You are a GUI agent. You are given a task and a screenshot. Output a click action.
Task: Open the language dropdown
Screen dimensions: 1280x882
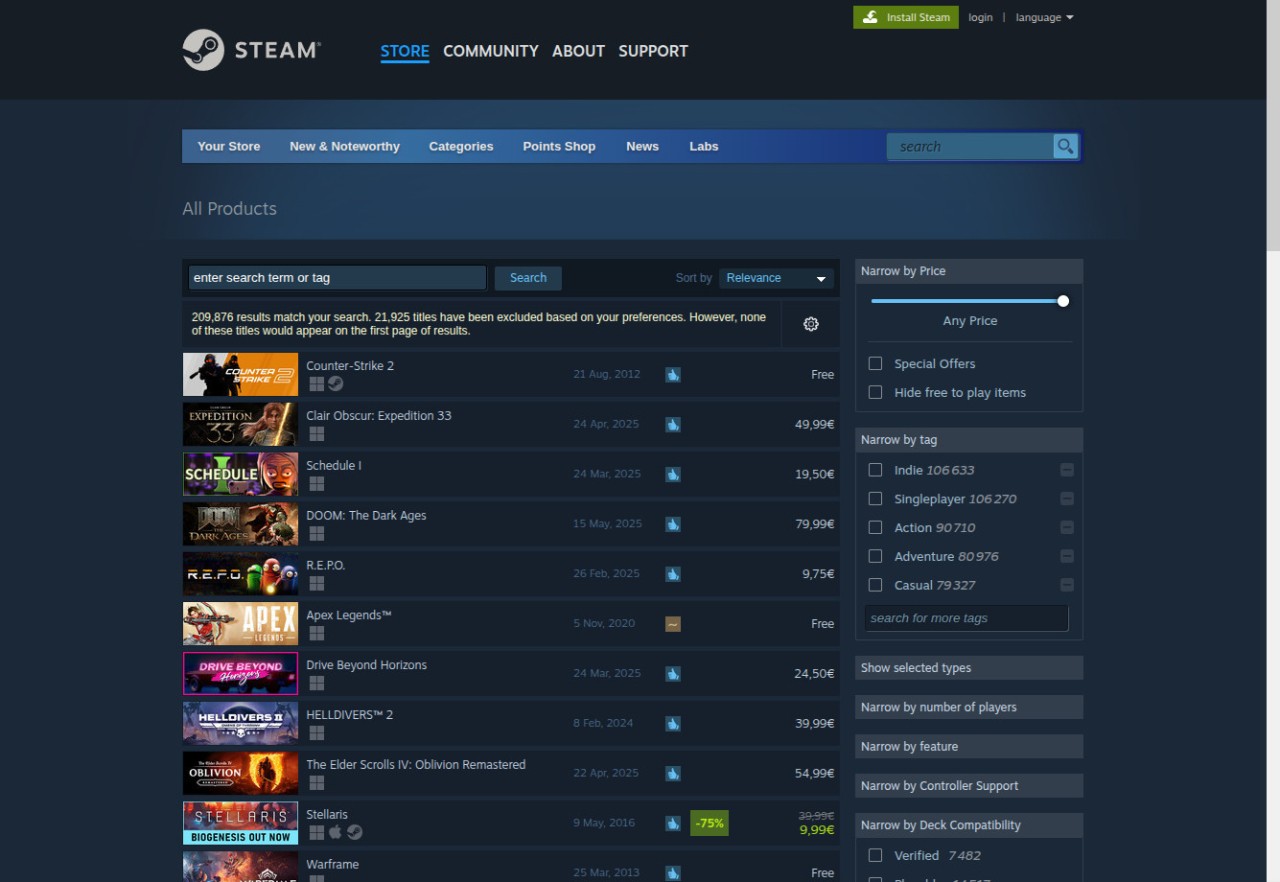click(1044, 17)
